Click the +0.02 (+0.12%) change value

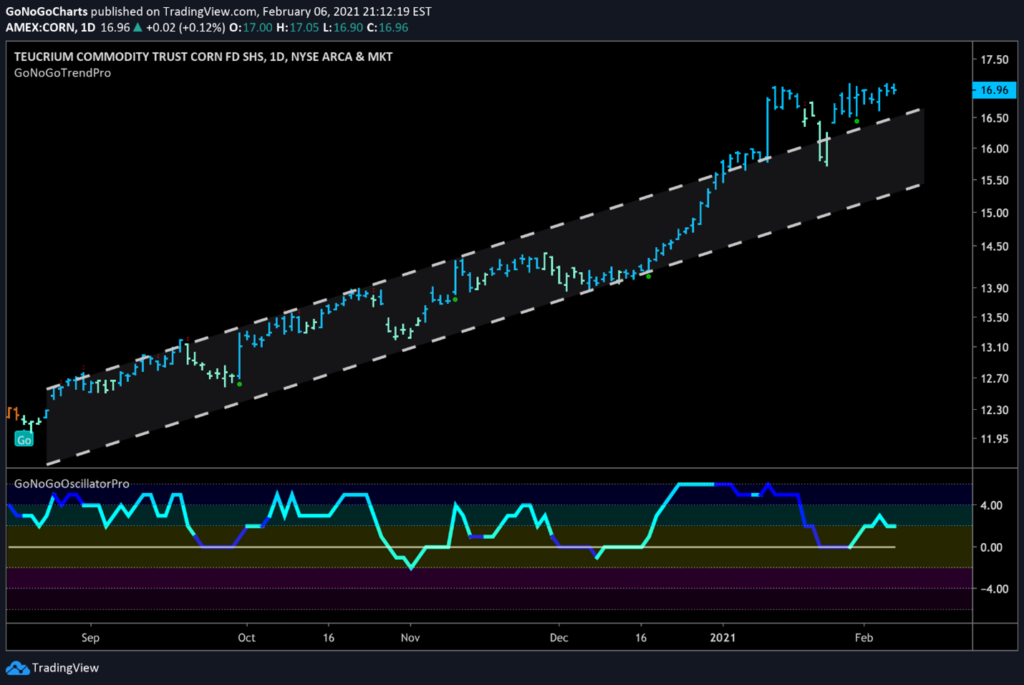tap(185, 27)
